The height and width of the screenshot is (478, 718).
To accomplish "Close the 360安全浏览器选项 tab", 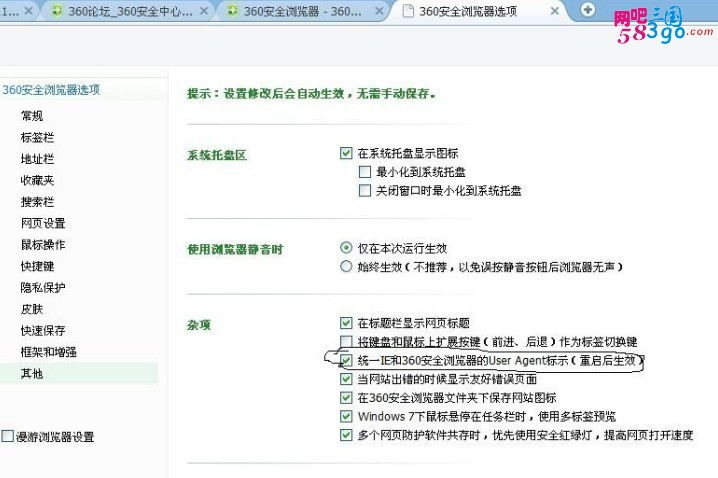I will (x=555, y=11).
